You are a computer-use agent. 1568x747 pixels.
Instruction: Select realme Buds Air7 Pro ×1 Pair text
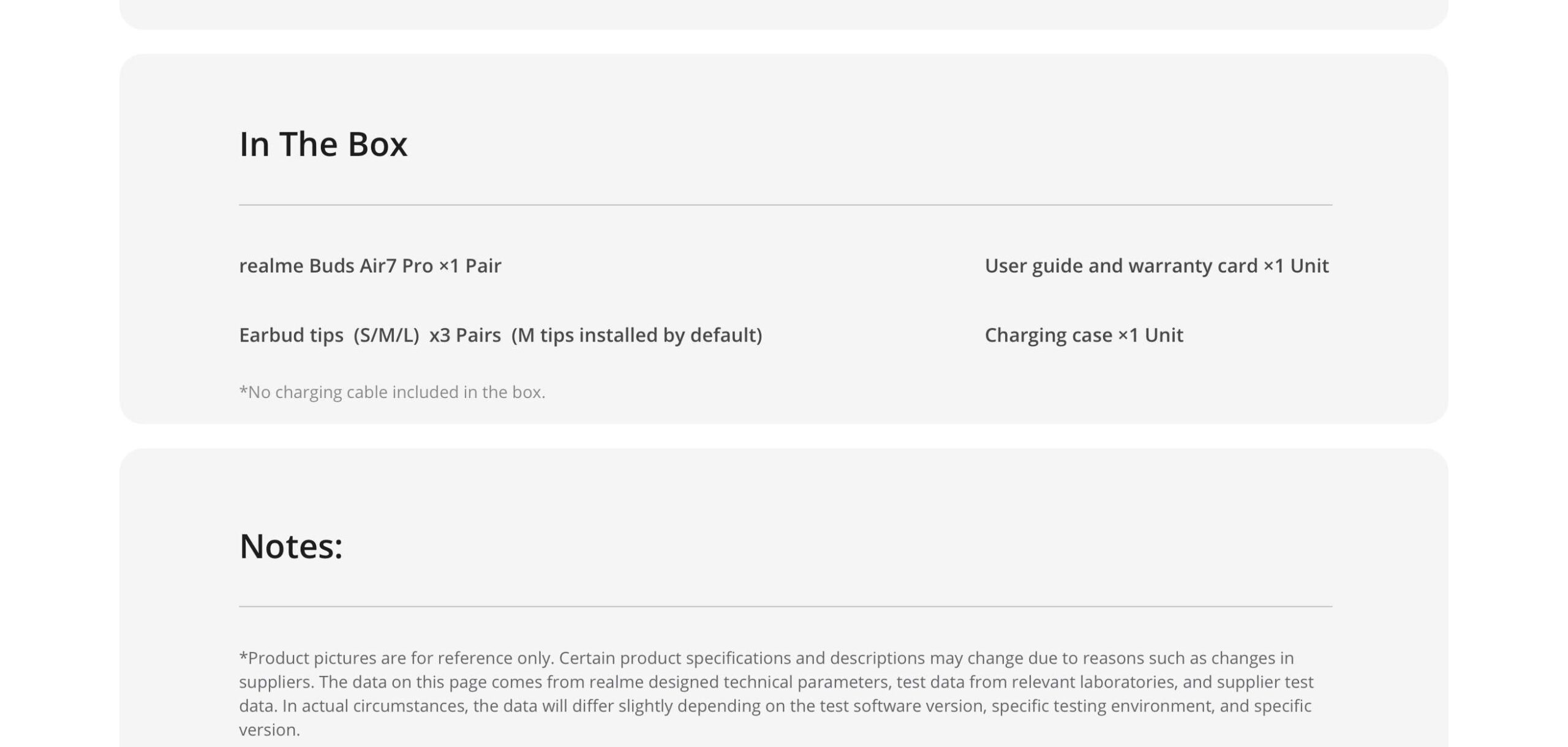point(370,266)
